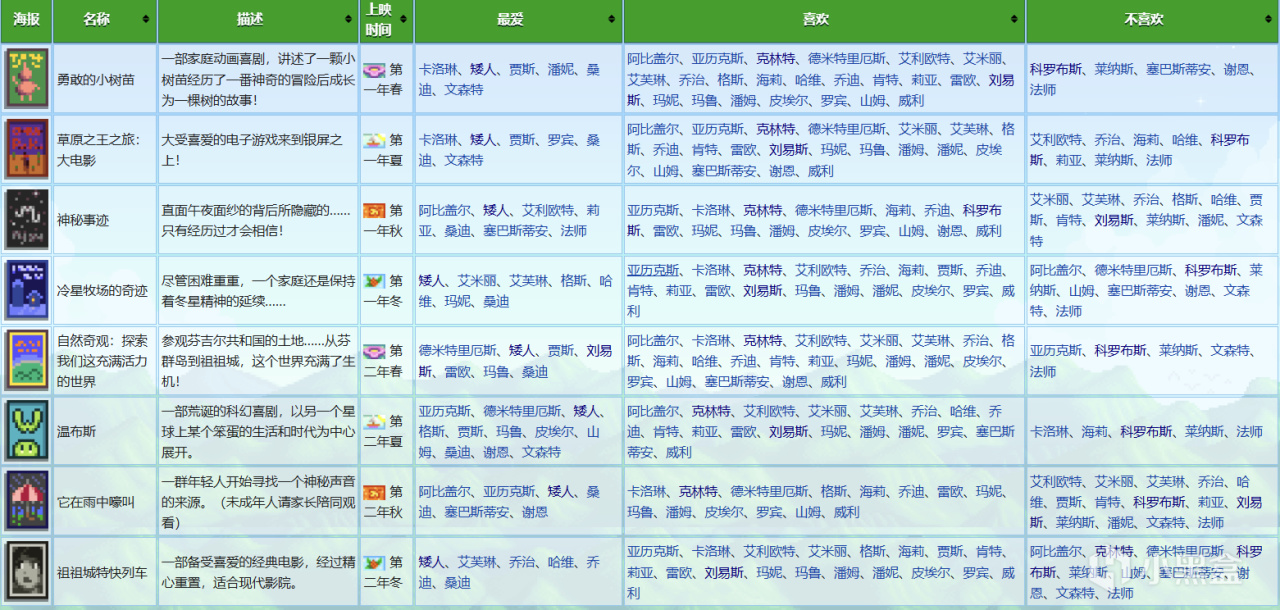Open 肯特 link in 它在雨中嚎叫 不喜欢 cell

1107,502
